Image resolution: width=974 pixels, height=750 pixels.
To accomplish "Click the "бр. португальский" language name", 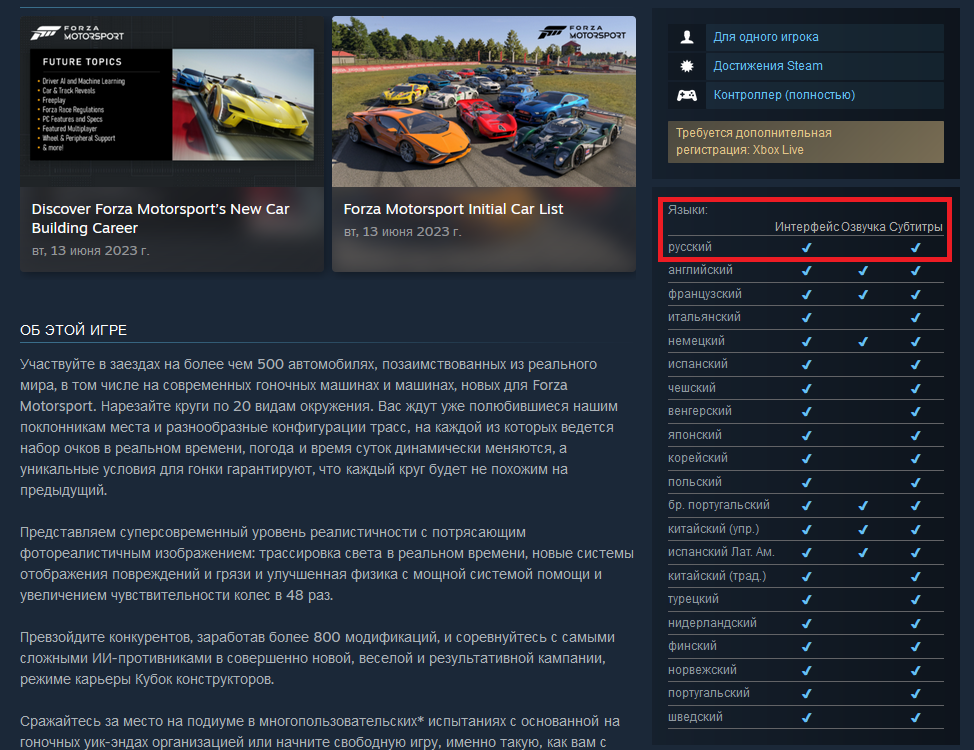I will [x=719, y=505].
